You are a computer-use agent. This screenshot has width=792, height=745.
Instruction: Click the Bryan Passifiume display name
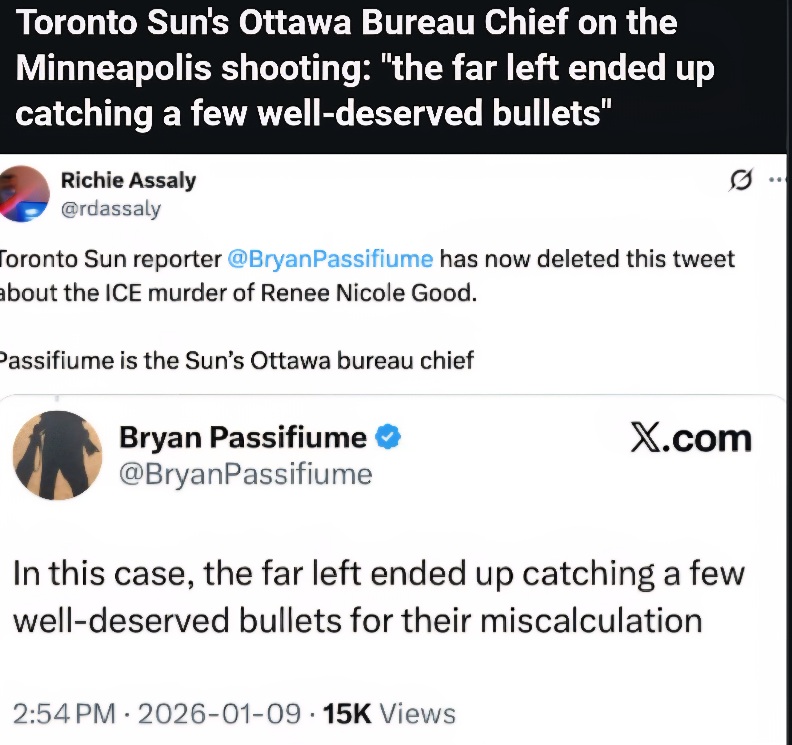[242, 437]
